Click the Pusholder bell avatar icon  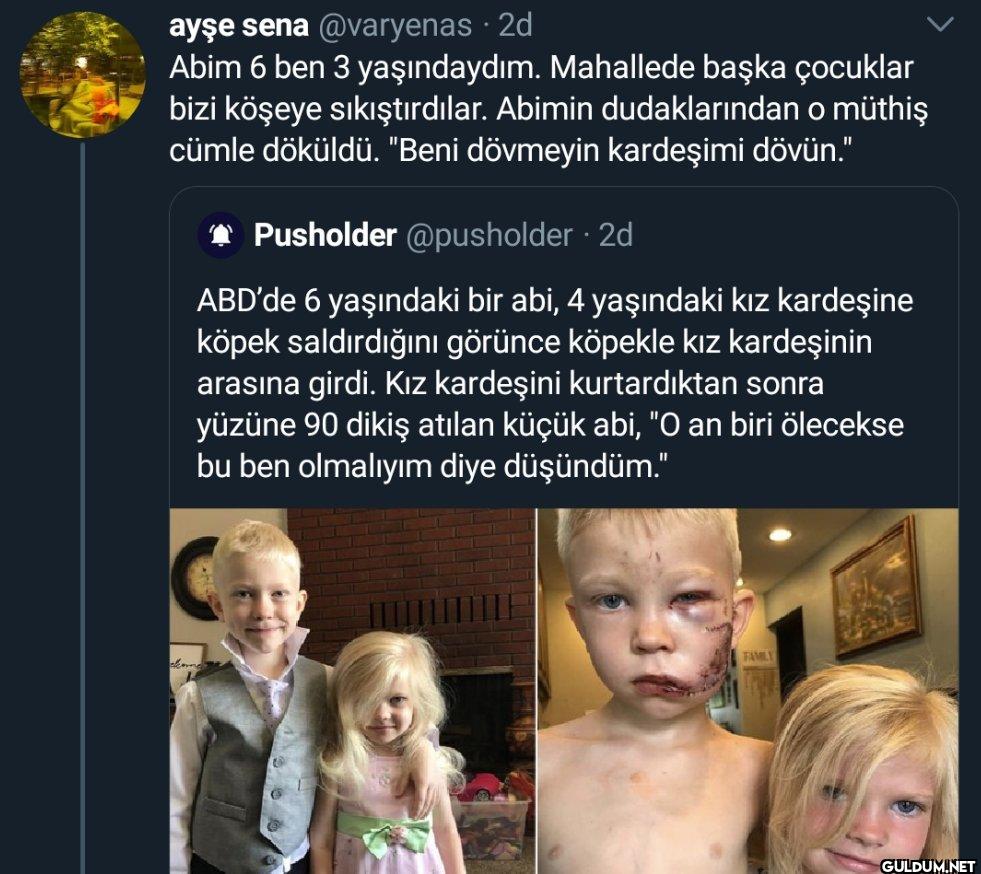(220, 235)
